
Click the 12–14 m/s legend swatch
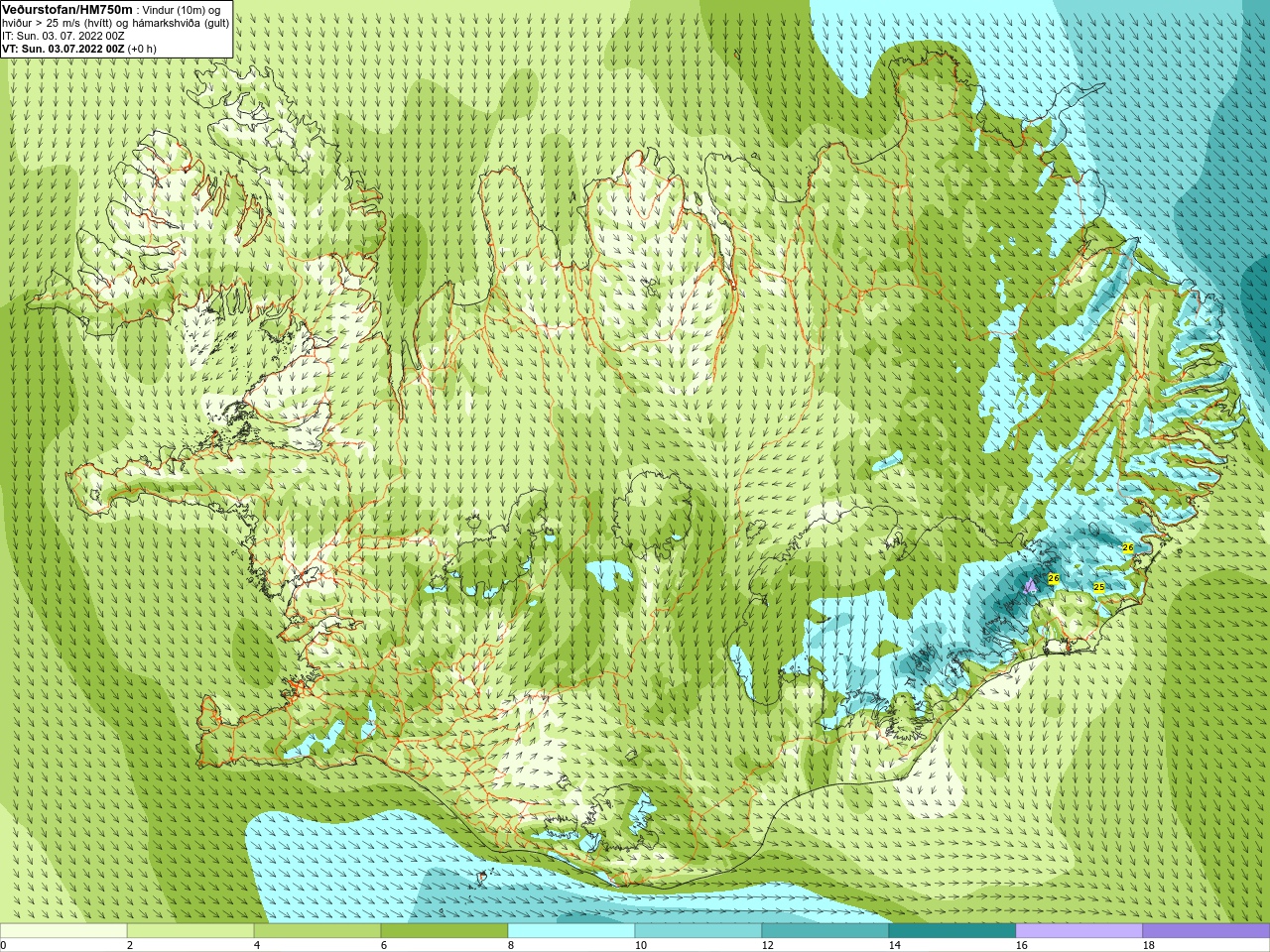[825, 931]
